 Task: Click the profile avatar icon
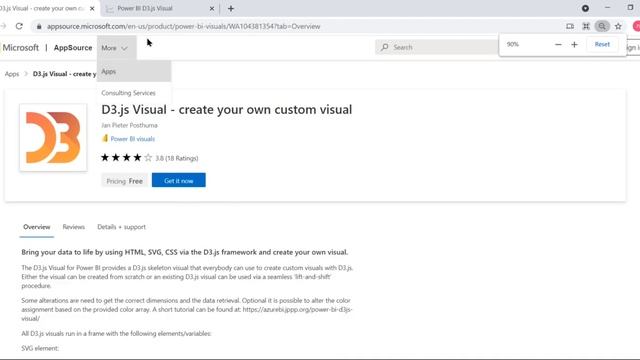(x=636, y=27)
